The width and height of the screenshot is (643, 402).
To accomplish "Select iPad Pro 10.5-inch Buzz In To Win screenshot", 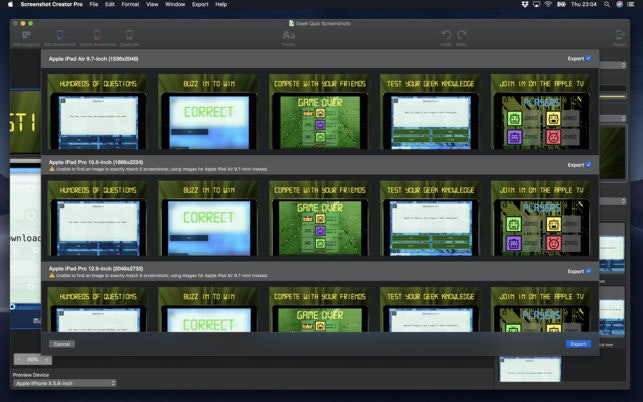I will [x=209, y=218].
